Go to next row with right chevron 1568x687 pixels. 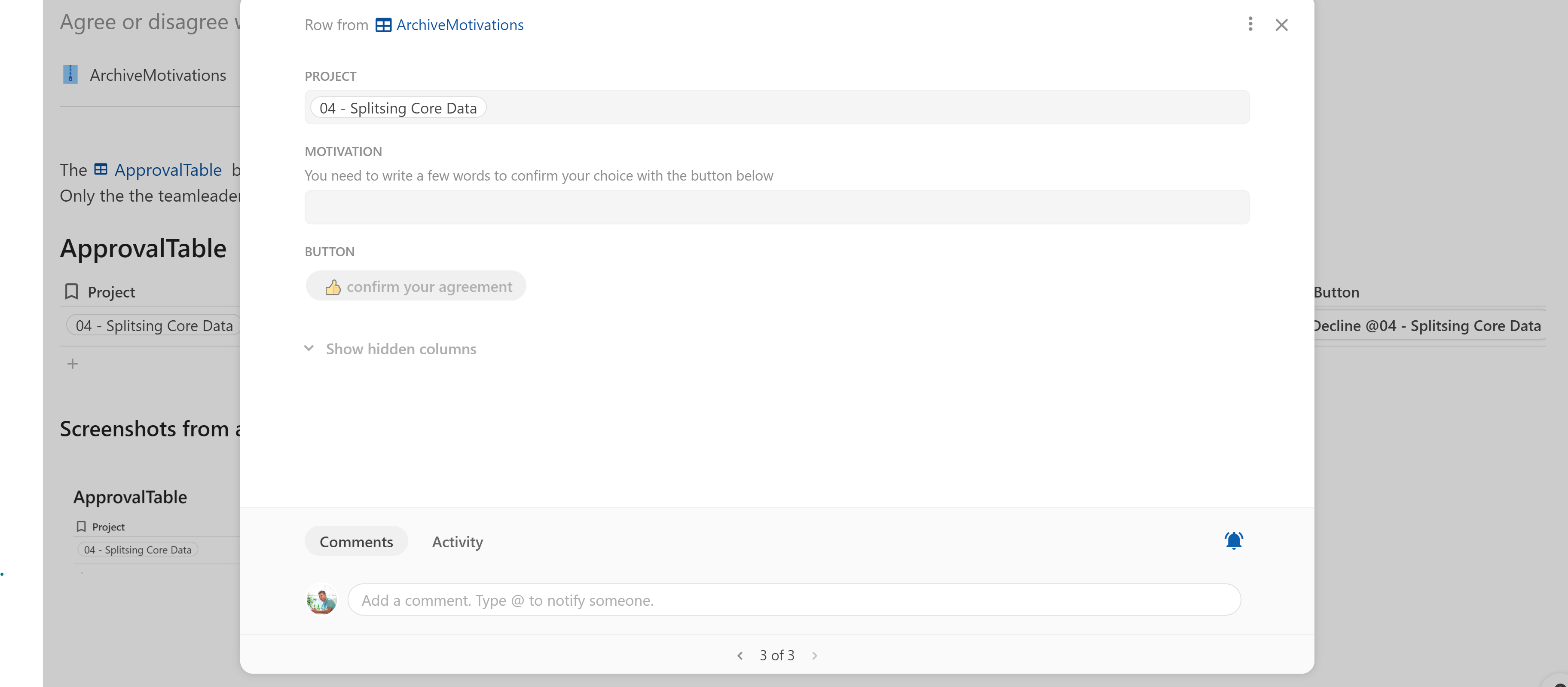pos(814,655)
